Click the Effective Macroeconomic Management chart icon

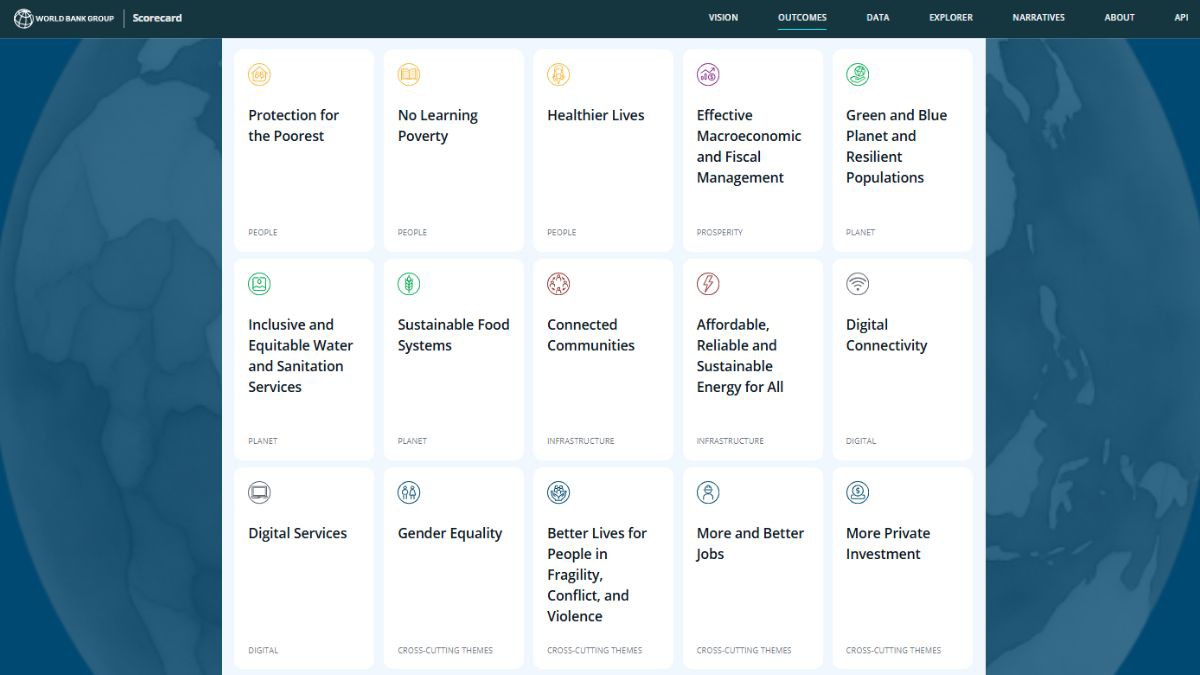pyautogui.click(x=708, y=75)
